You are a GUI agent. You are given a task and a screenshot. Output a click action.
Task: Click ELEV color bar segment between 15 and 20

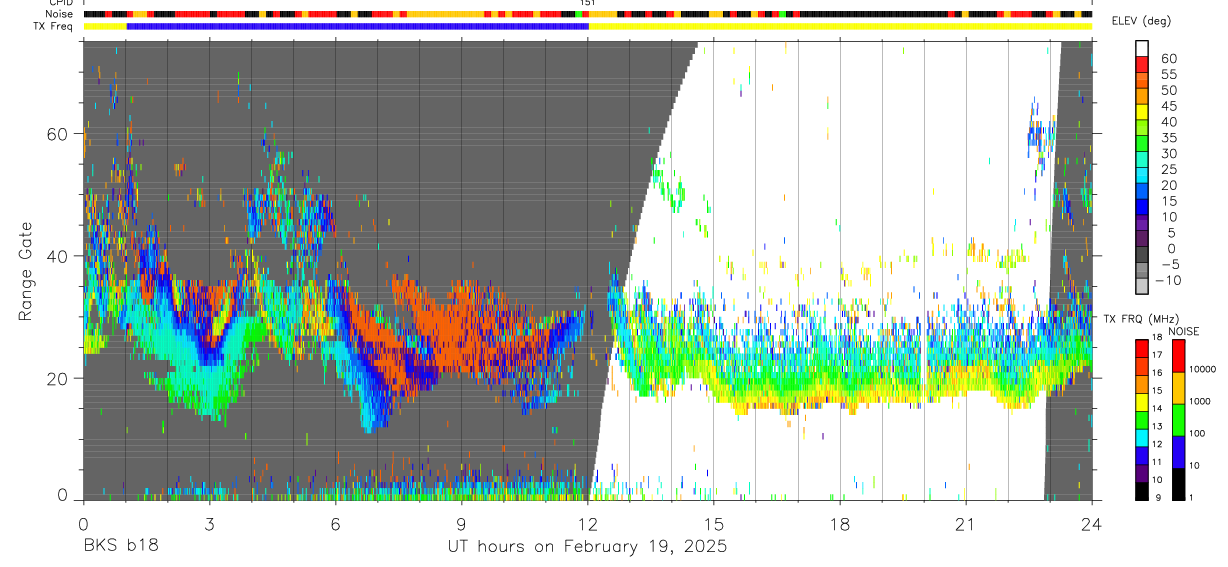[1142, 193]
